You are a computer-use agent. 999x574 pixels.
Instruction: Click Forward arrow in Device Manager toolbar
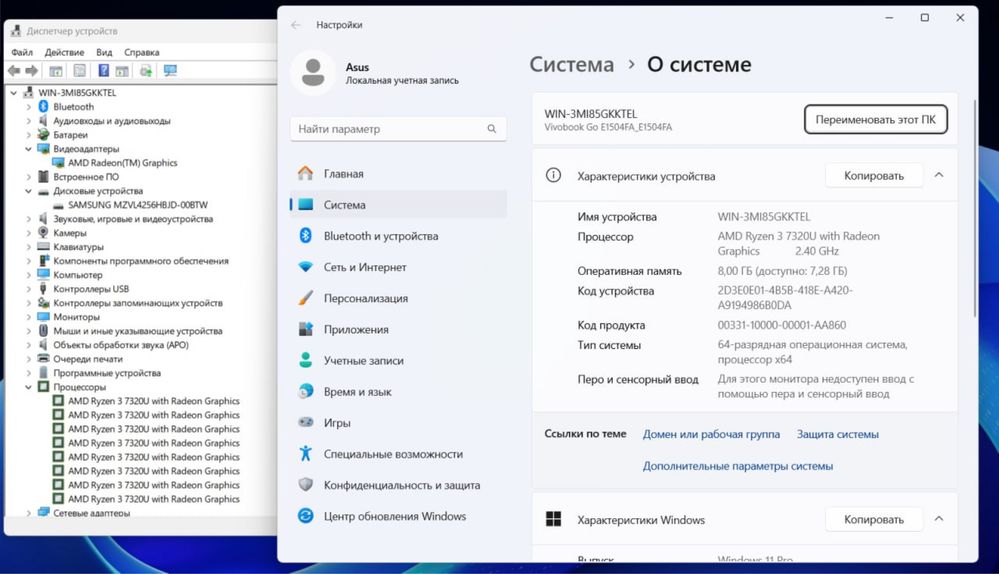[x=31, y=71]
